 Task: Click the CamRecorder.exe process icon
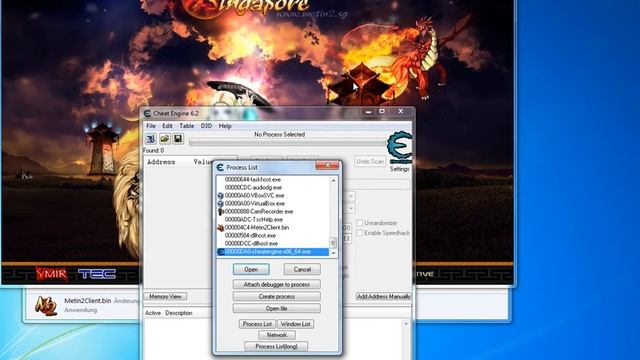click(x=221, y=211)
